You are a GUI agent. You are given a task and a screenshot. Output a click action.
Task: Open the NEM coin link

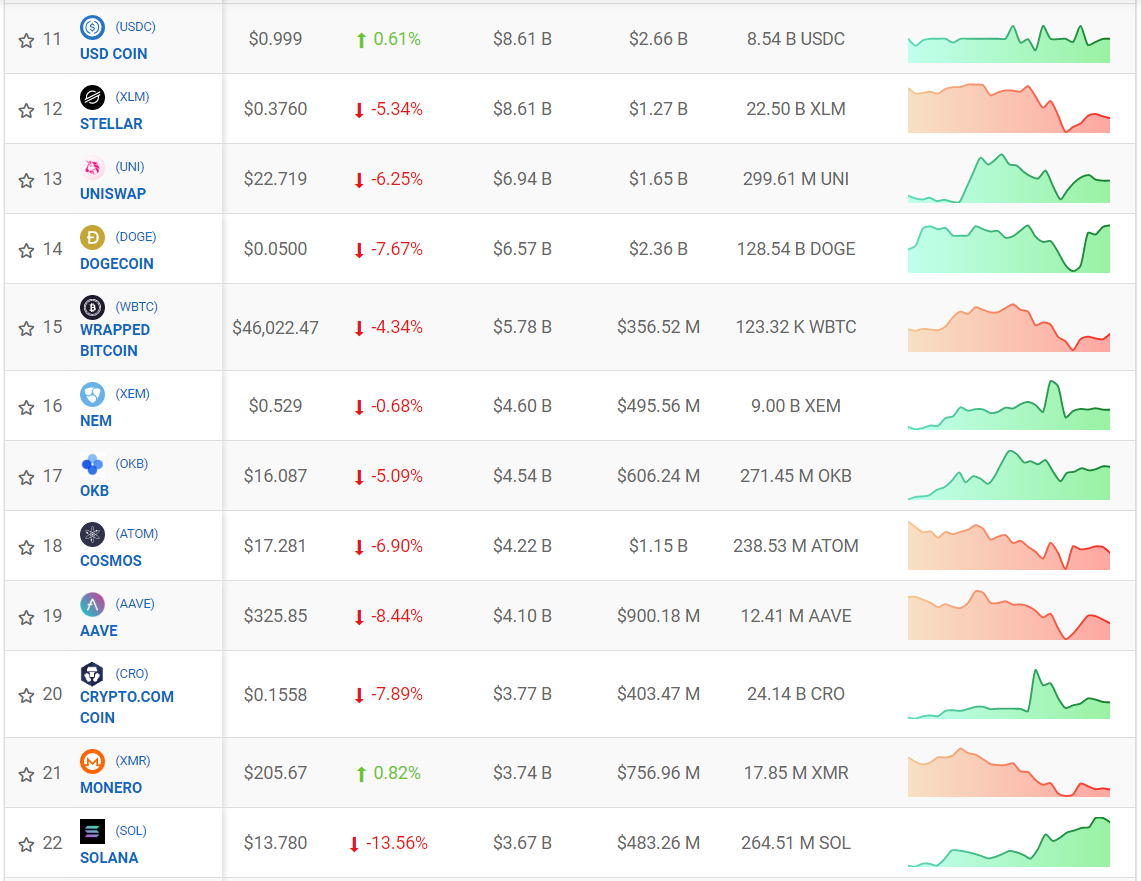(x=96, y=420)
